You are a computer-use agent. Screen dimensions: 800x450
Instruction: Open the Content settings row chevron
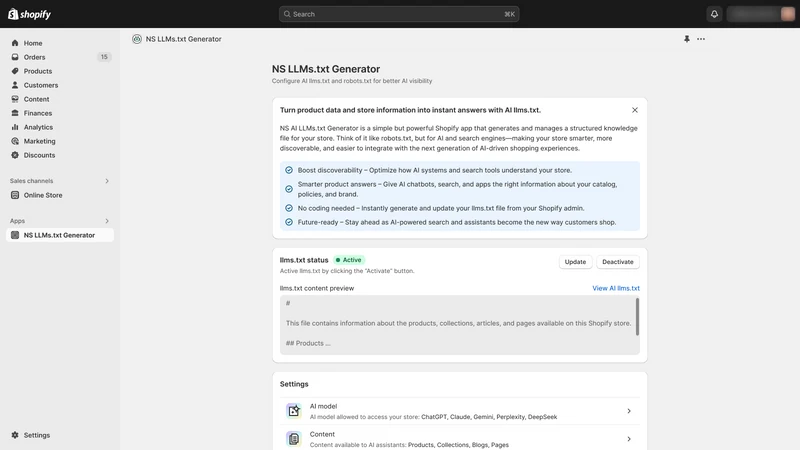[629, 439]
